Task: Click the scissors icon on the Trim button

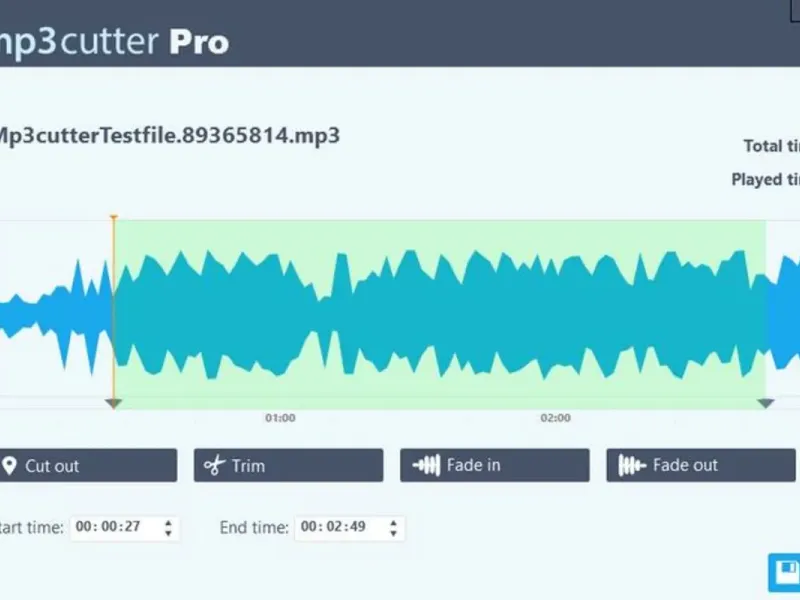Action: [214, 465]
